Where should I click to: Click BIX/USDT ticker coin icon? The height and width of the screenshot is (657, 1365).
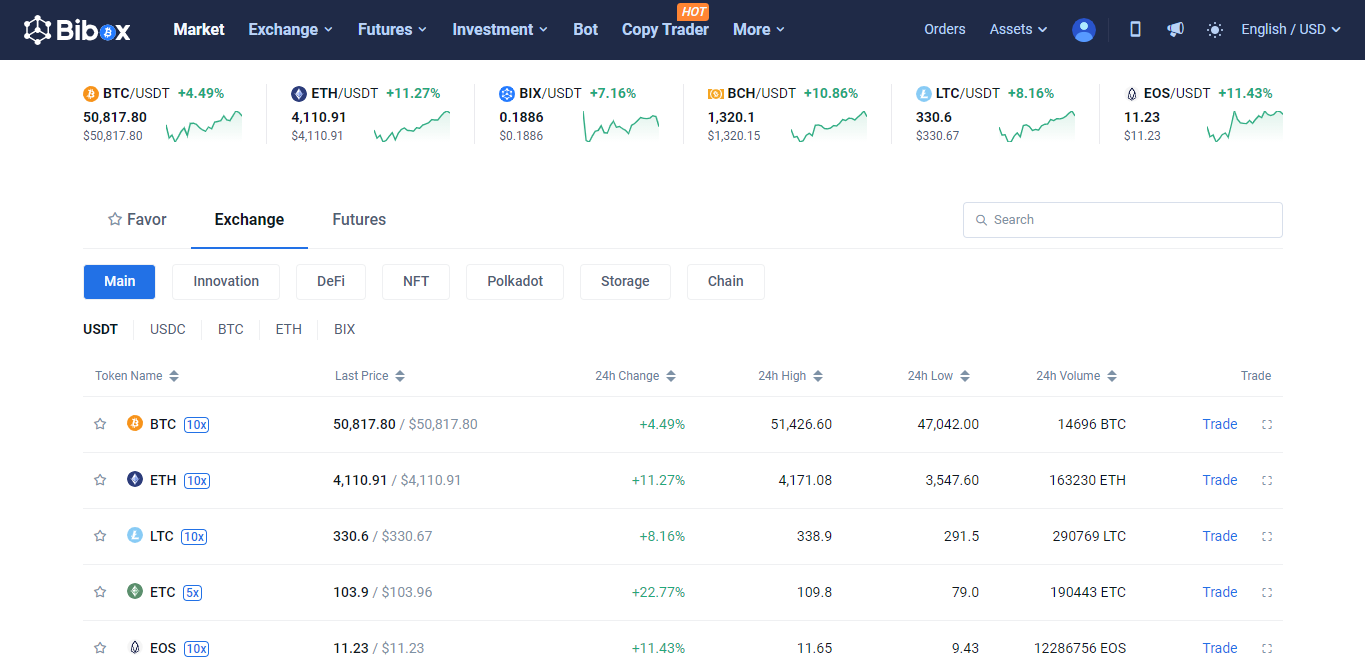[507, 94]
